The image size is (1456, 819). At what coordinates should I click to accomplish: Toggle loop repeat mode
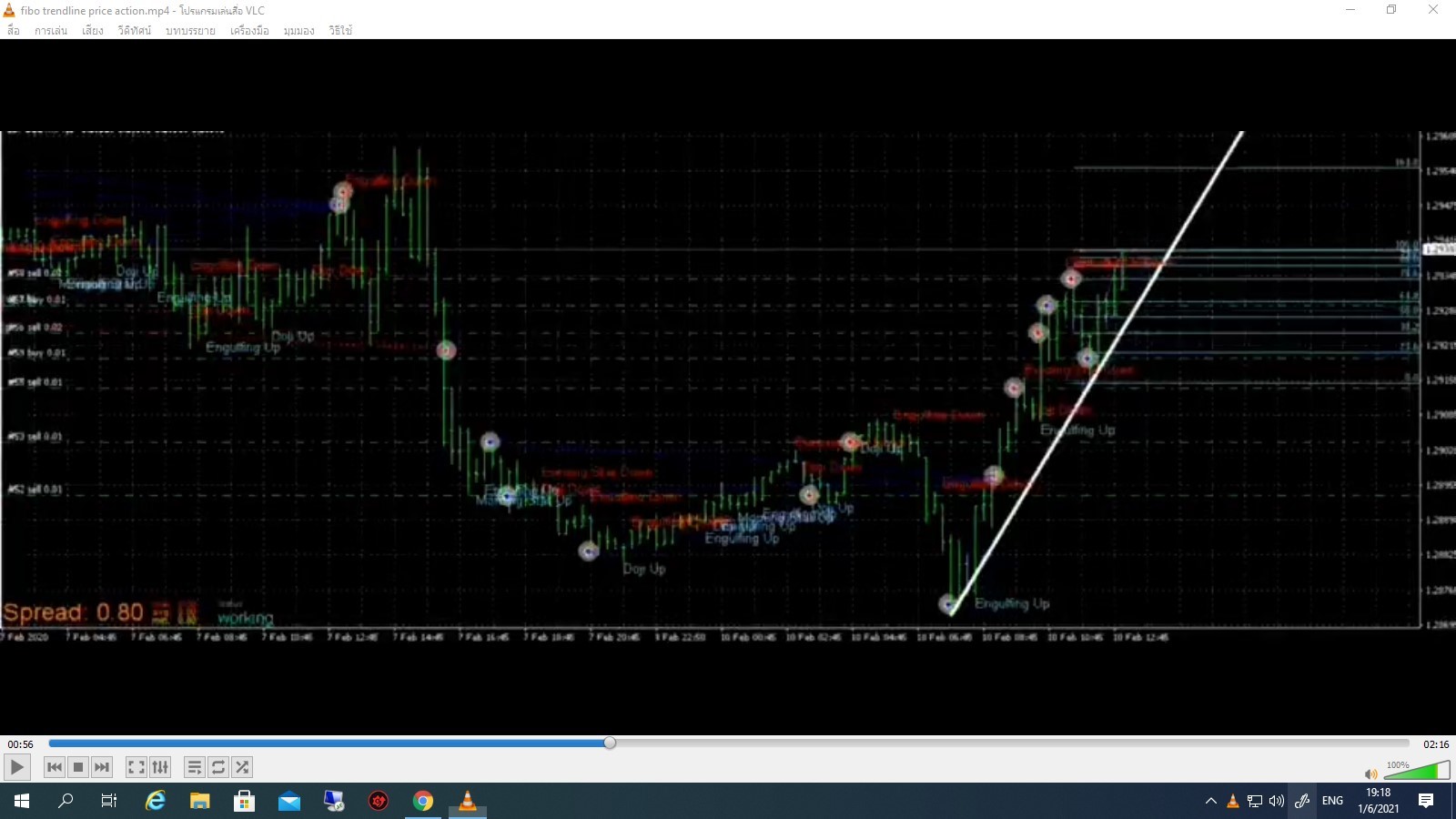pyautogui.click(x=218, y=767)
